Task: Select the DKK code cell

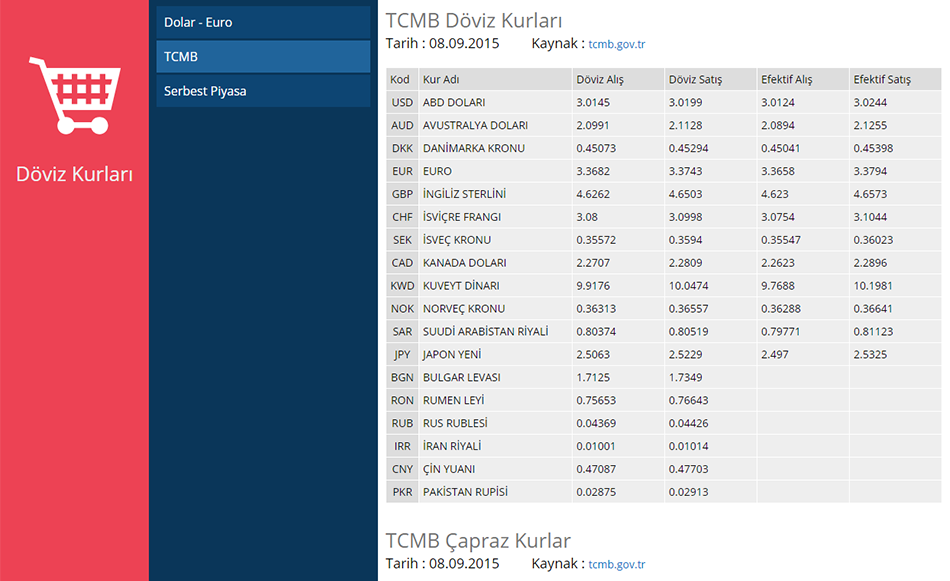Action: [x=402, y=148]
